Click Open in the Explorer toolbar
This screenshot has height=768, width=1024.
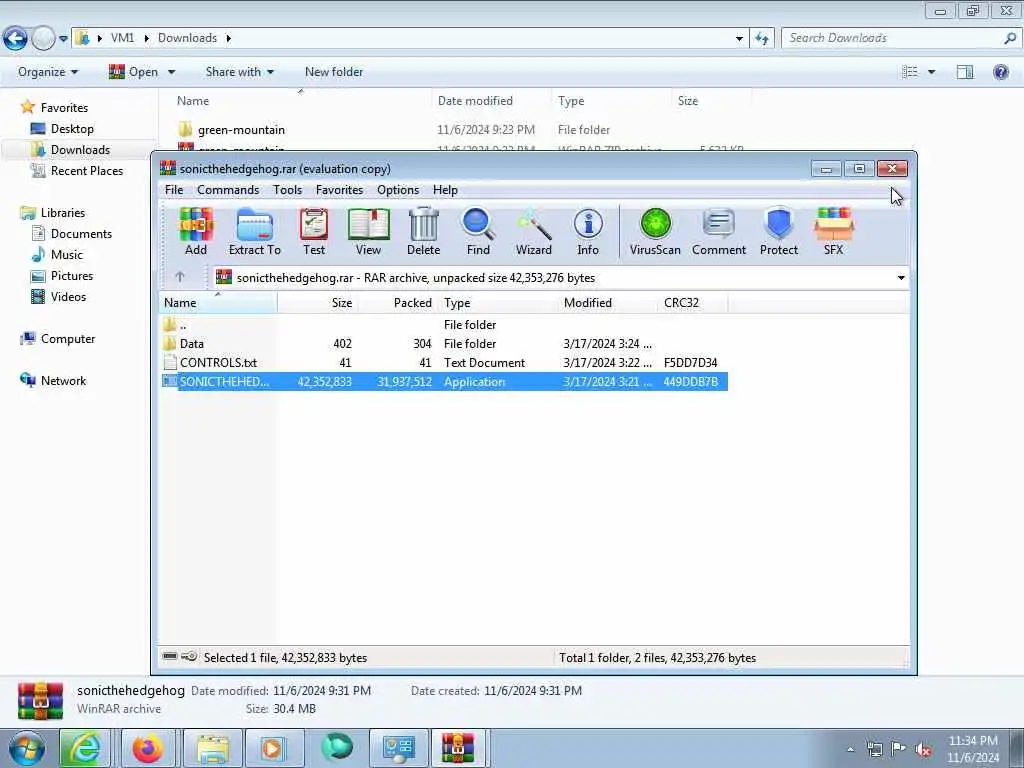(134, 72)
